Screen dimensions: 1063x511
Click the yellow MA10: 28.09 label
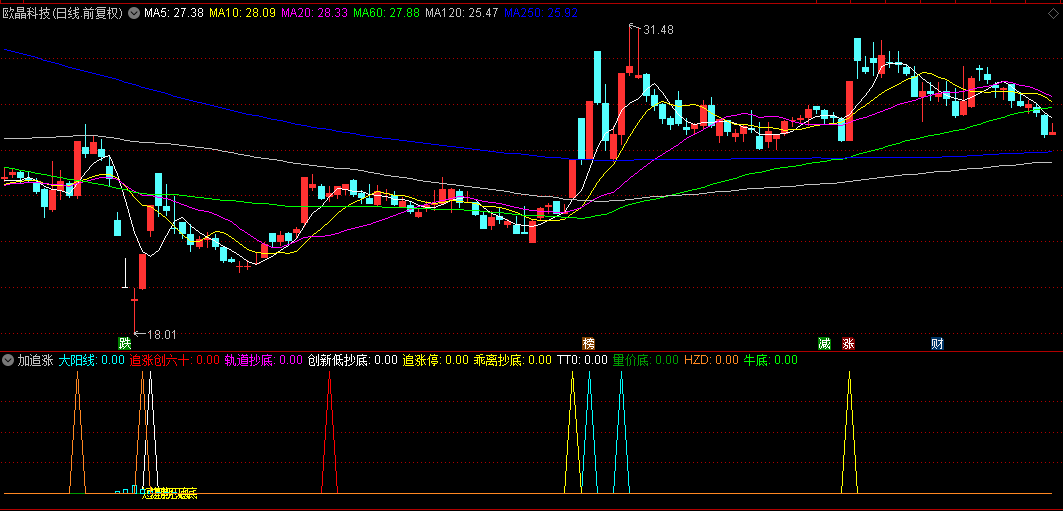(242, 13)
